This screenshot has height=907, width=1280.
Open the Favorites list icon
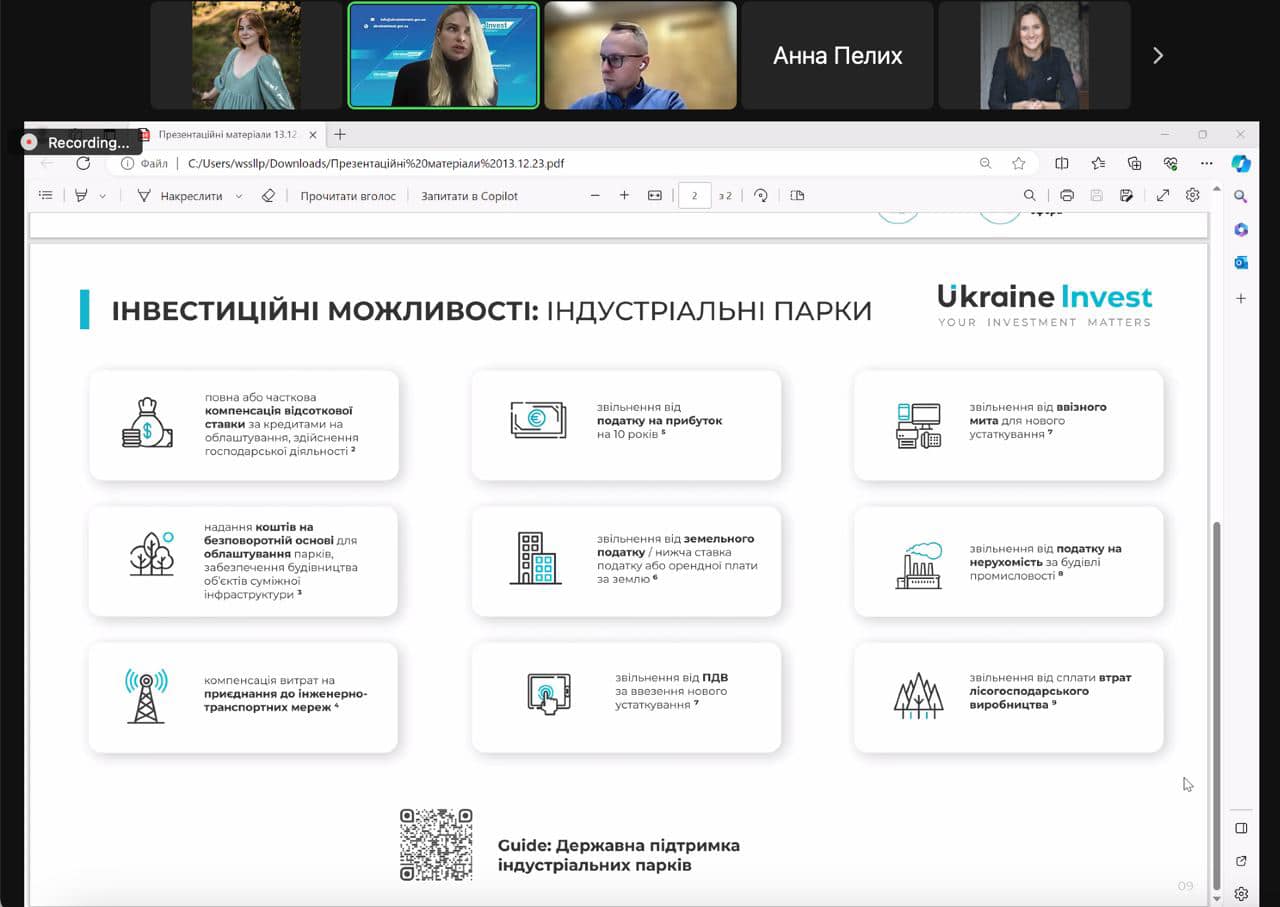tap(1098, 163)
